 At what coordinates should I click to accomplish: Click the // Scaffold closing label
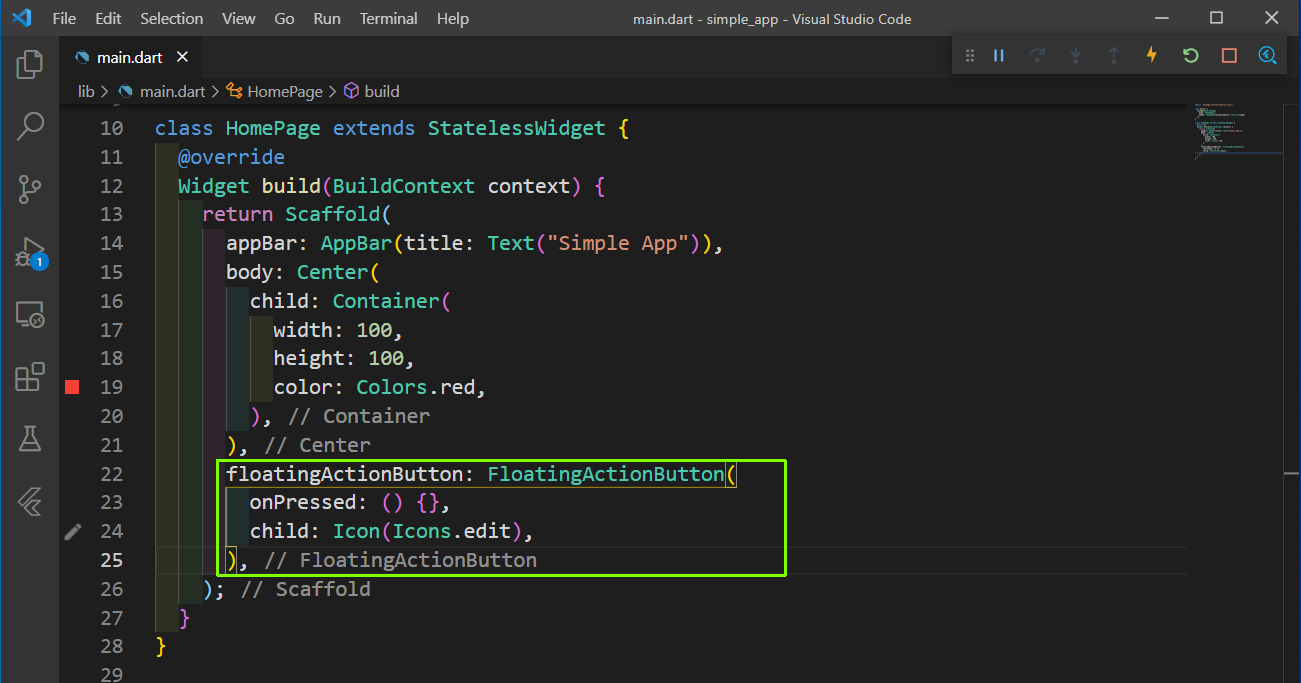click(x=305, y=589)
